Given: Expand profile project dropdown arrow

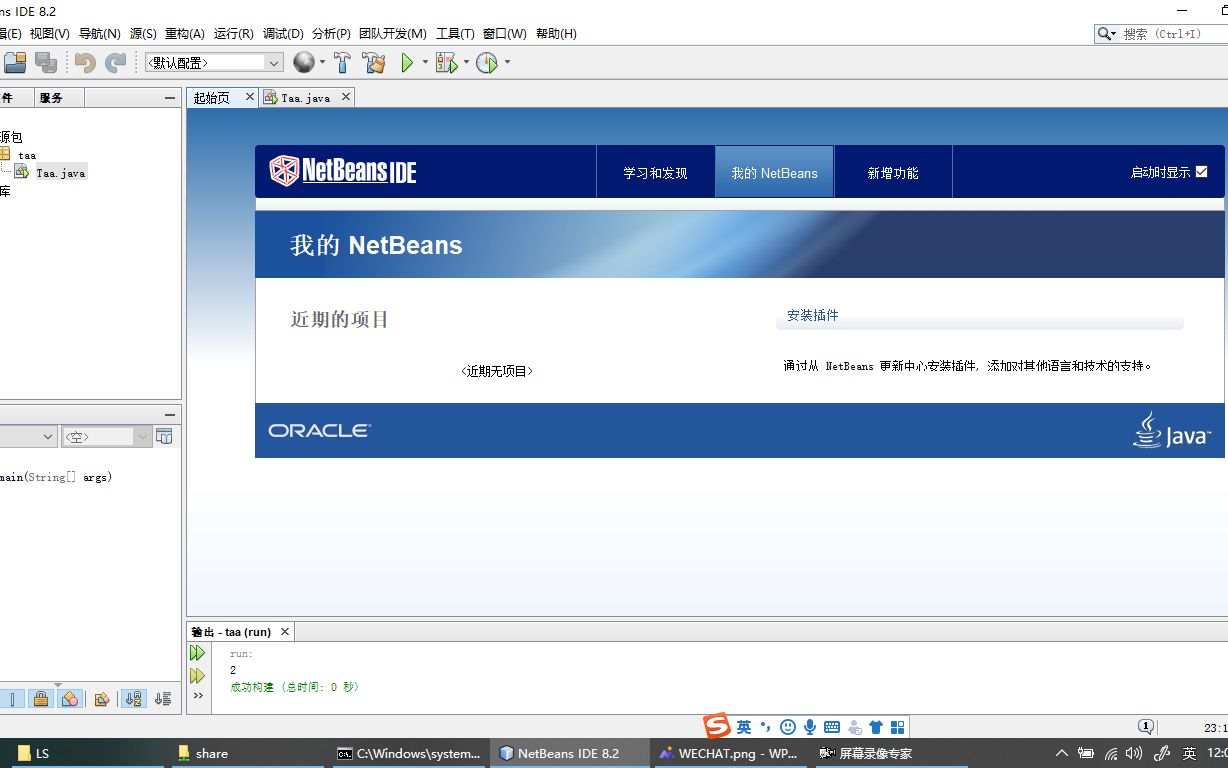Looking at the screenshot, I should (507, 62).
